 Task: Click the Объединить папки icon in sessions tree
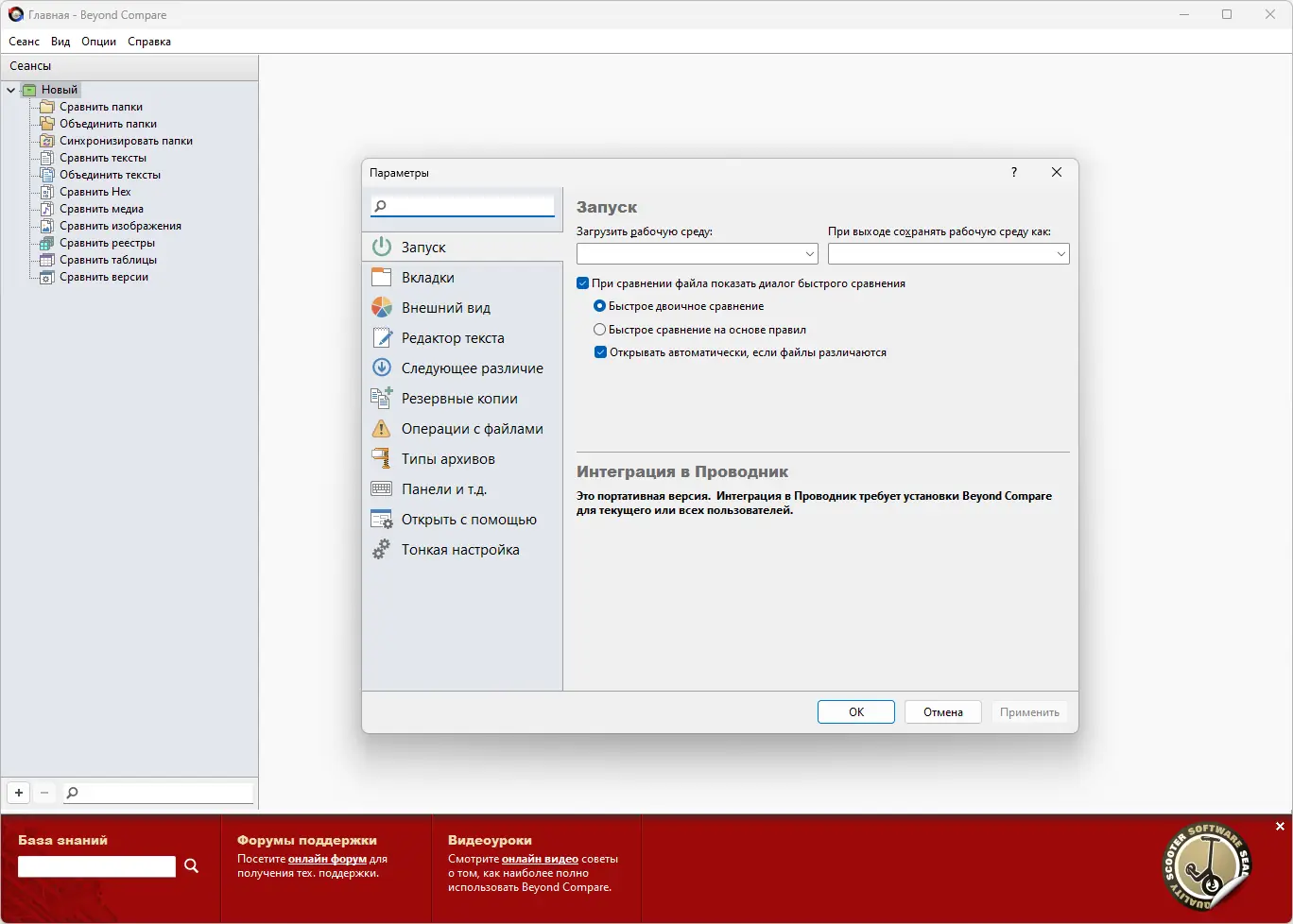[x=46, y=124]
